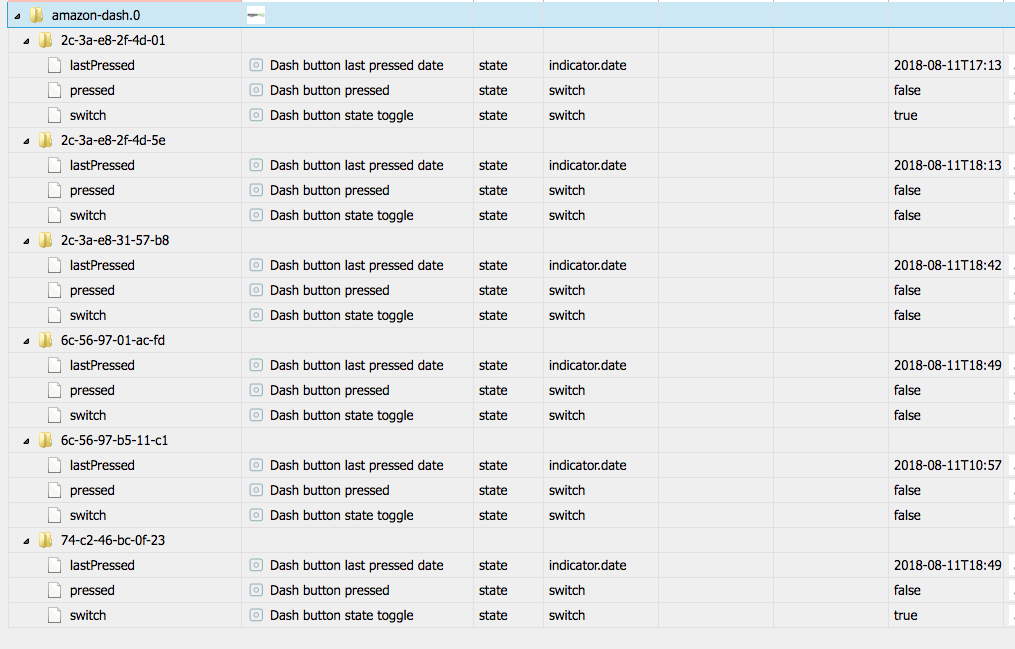Click state icon of last pressed date in 2c-3a-e8-31-57-b8
This screenshot has width=1015, height=649.
pyautogui.click(x=256, y=265)
